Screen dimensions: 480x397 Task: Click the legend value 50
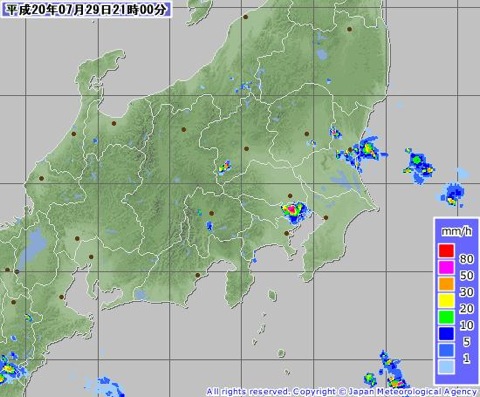(x=466, y=275)
